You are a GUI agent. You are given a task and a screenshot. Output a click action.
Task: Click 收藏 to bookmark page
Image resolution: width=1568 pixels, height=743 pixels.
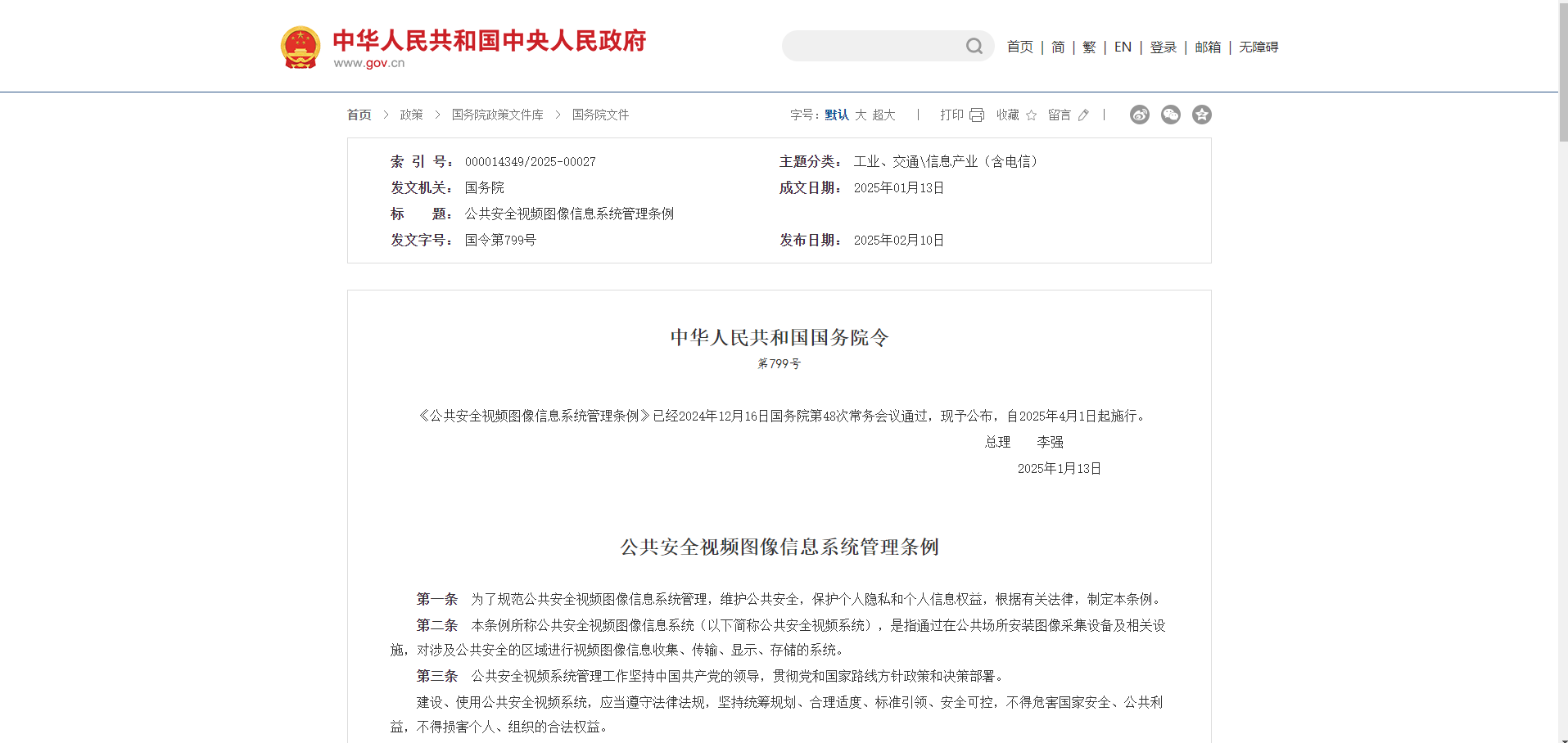(1008, 115)
